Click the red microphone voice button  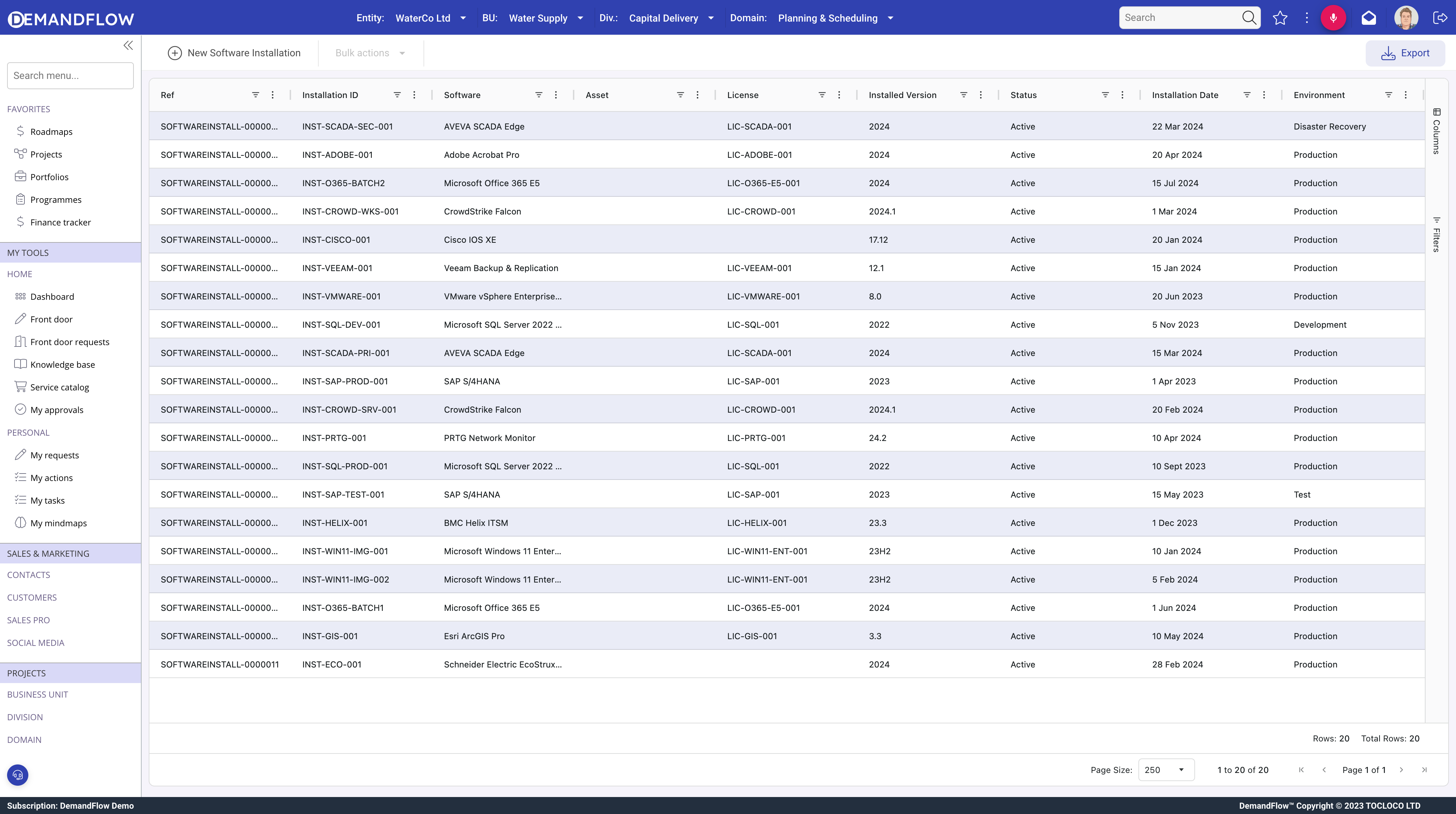pos(1333,18)
